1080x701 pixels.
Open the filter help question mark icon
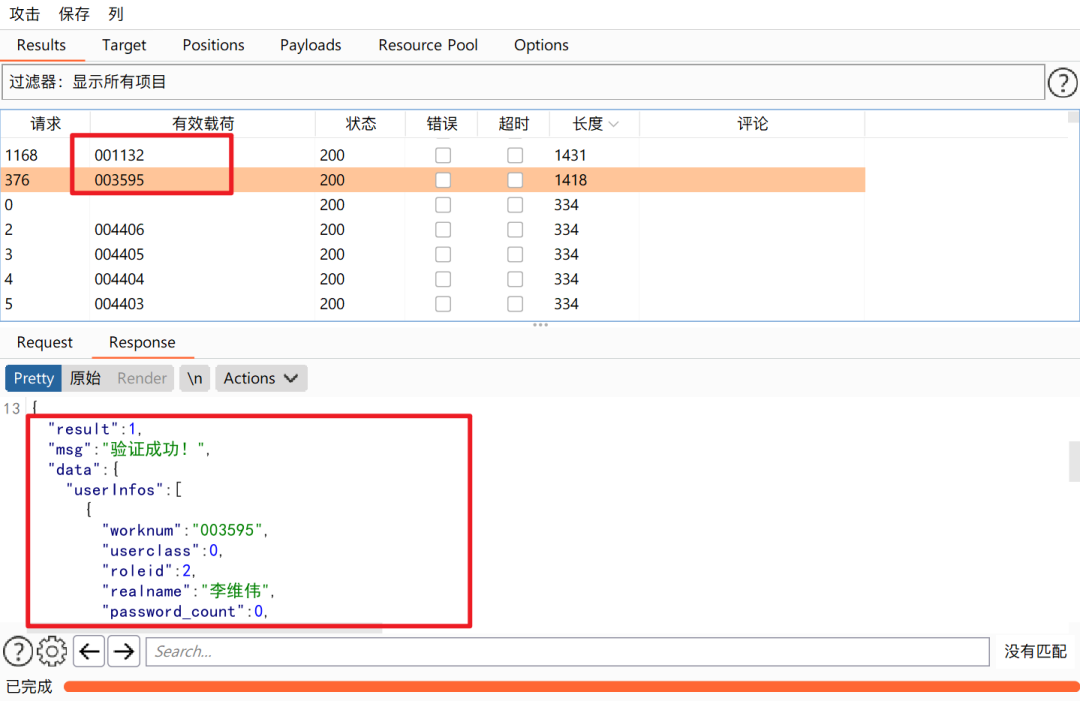pos(1062,83)
